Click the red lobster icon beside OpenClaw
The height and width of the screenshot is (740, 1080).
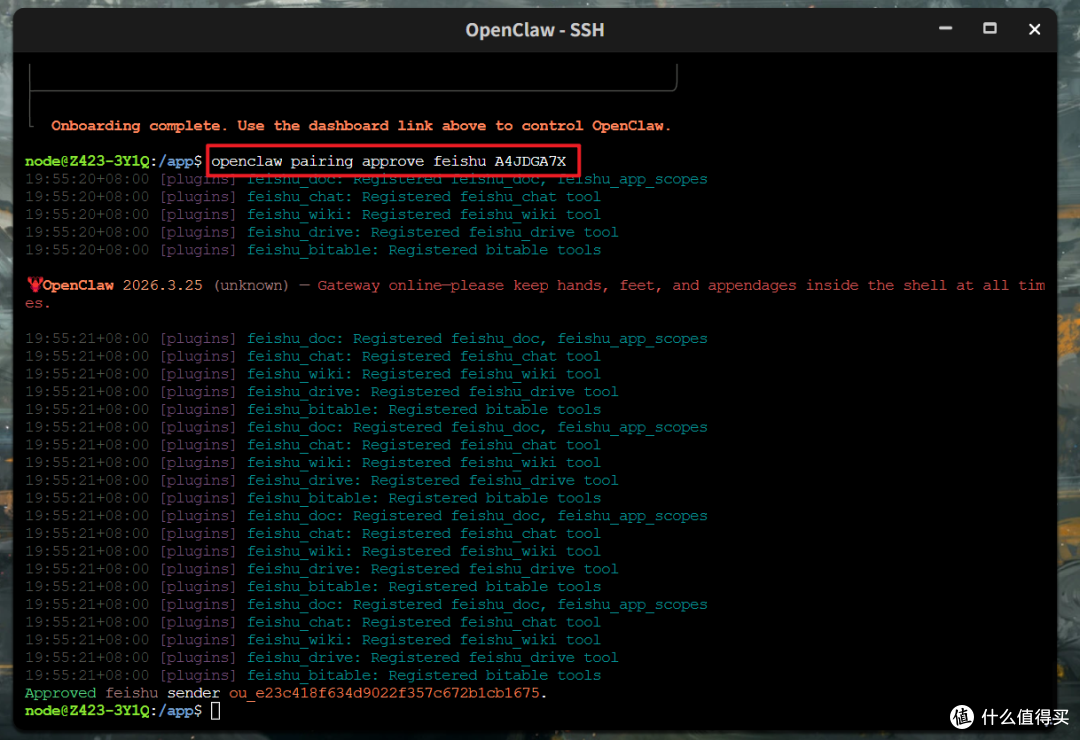(x=34, y=285)
